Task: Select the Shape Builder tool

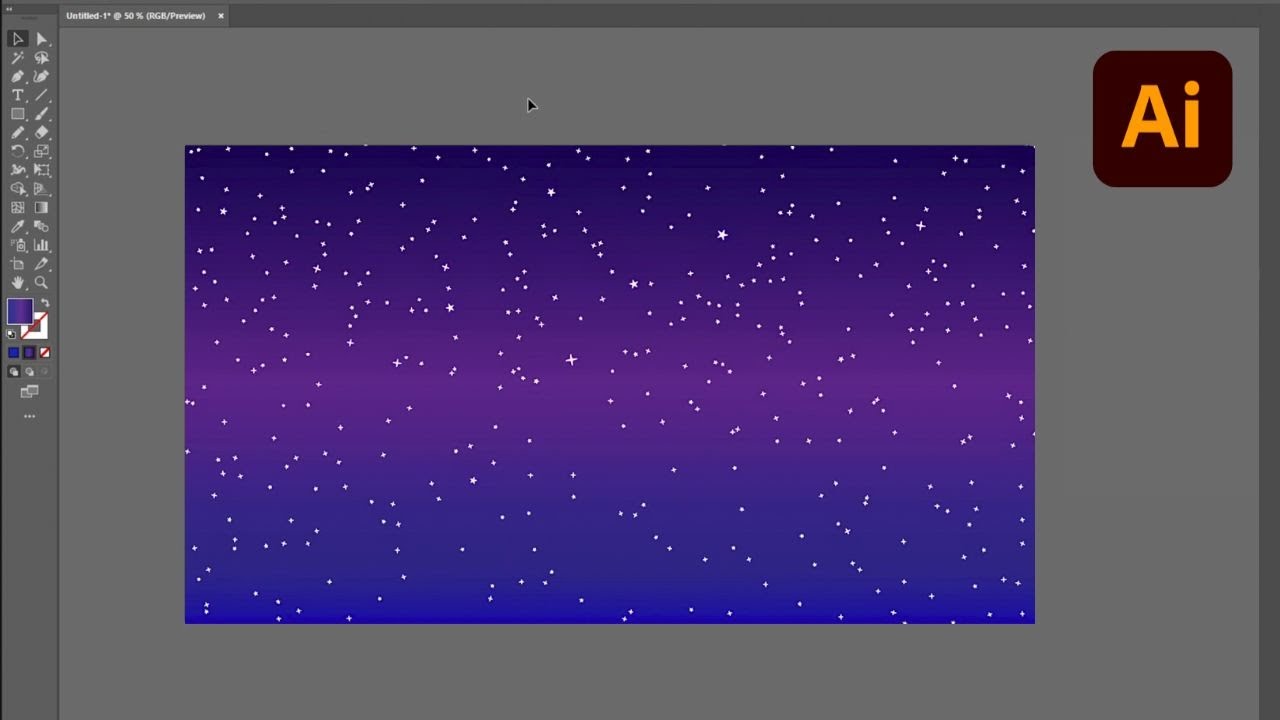Action: (18, 189)
